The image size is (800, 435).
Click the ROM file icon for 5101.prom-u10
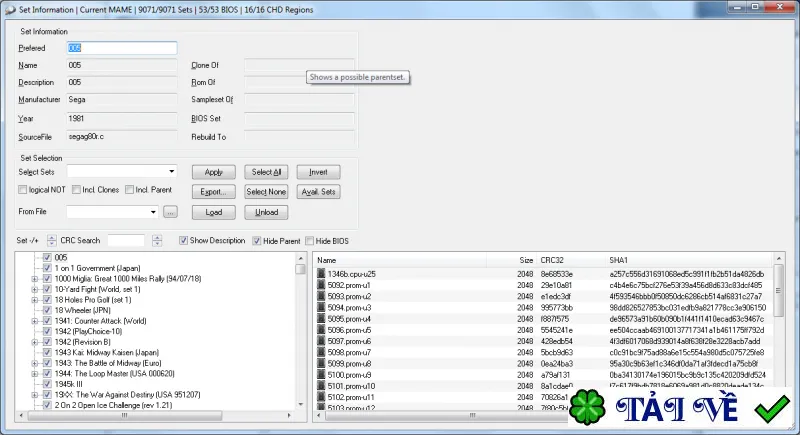pyautogui.click(x=321, y=386)
